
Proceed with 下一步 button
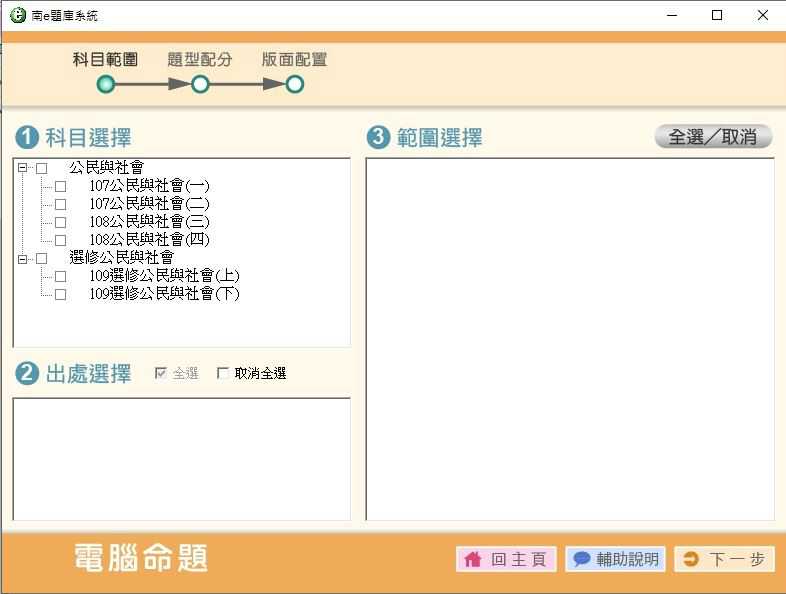(724, 559)
